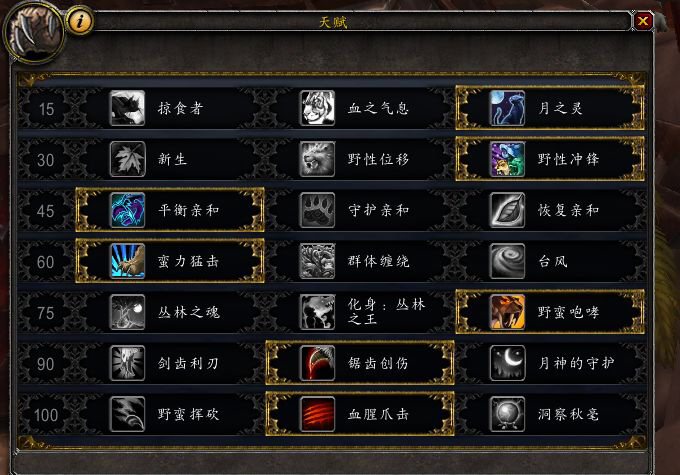Choose the 剑齿利刃 talent label
Image resolution: width=680 pixels, height=475 pixels.
(x=188, y=363)
